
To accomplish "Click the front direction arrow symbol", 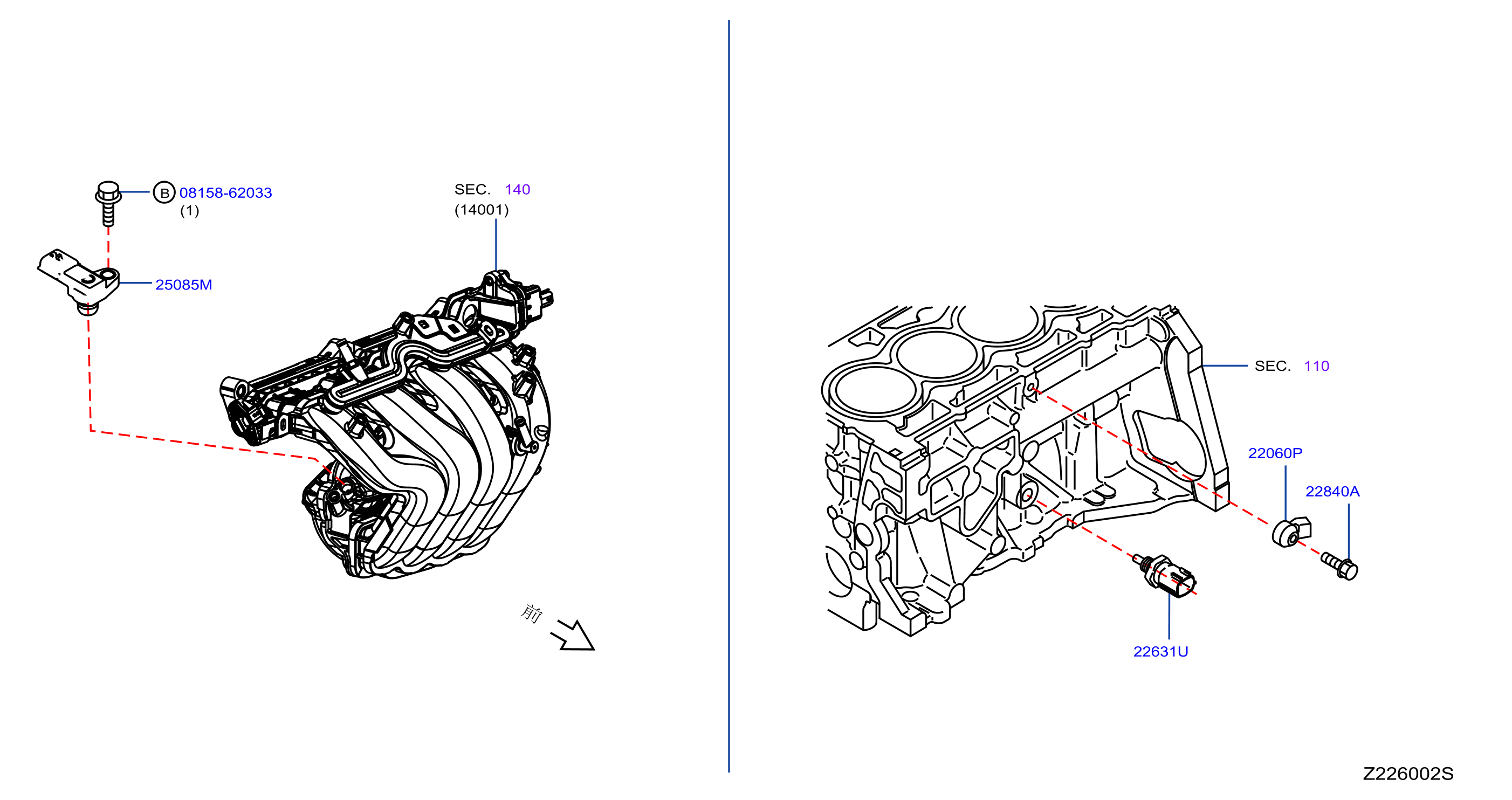I will 572,635.
